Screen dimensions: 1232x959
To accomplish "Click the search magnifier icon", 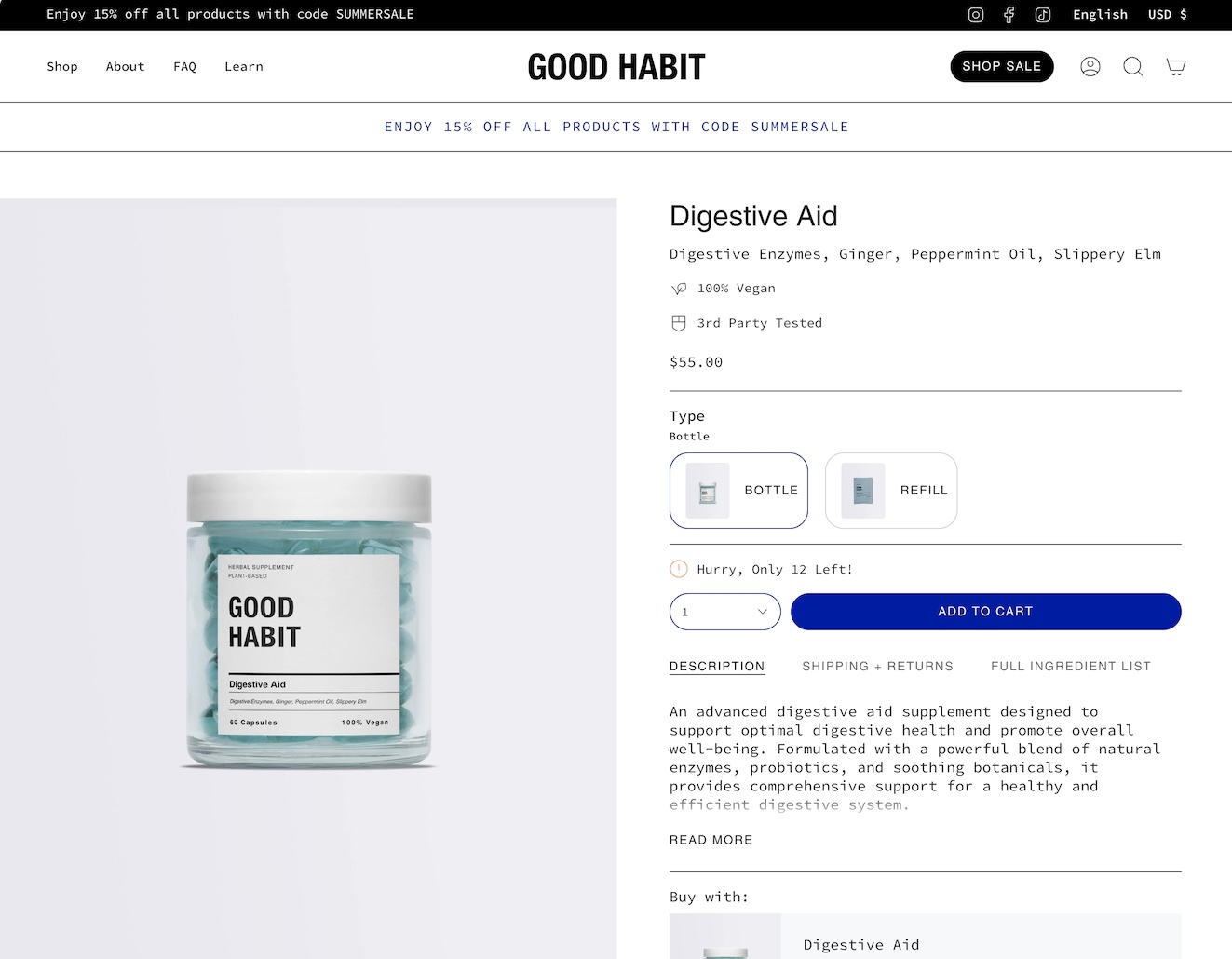I will coord(1133,66).
